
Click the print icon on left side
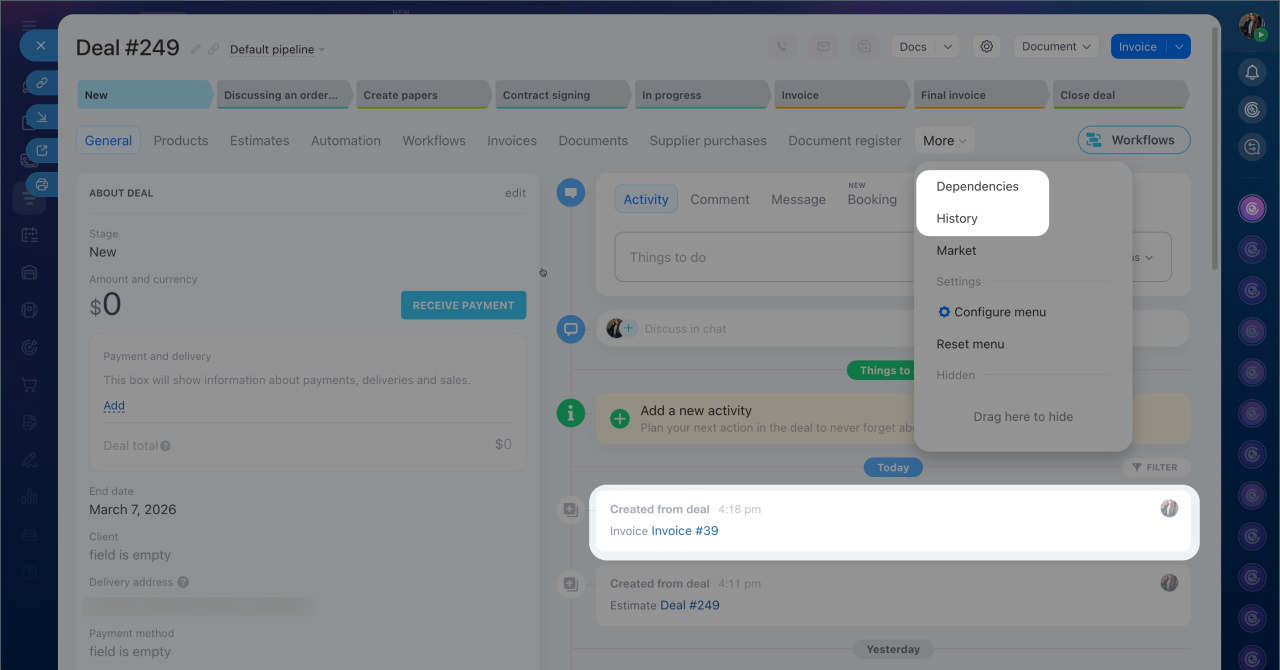coord(41,184)
